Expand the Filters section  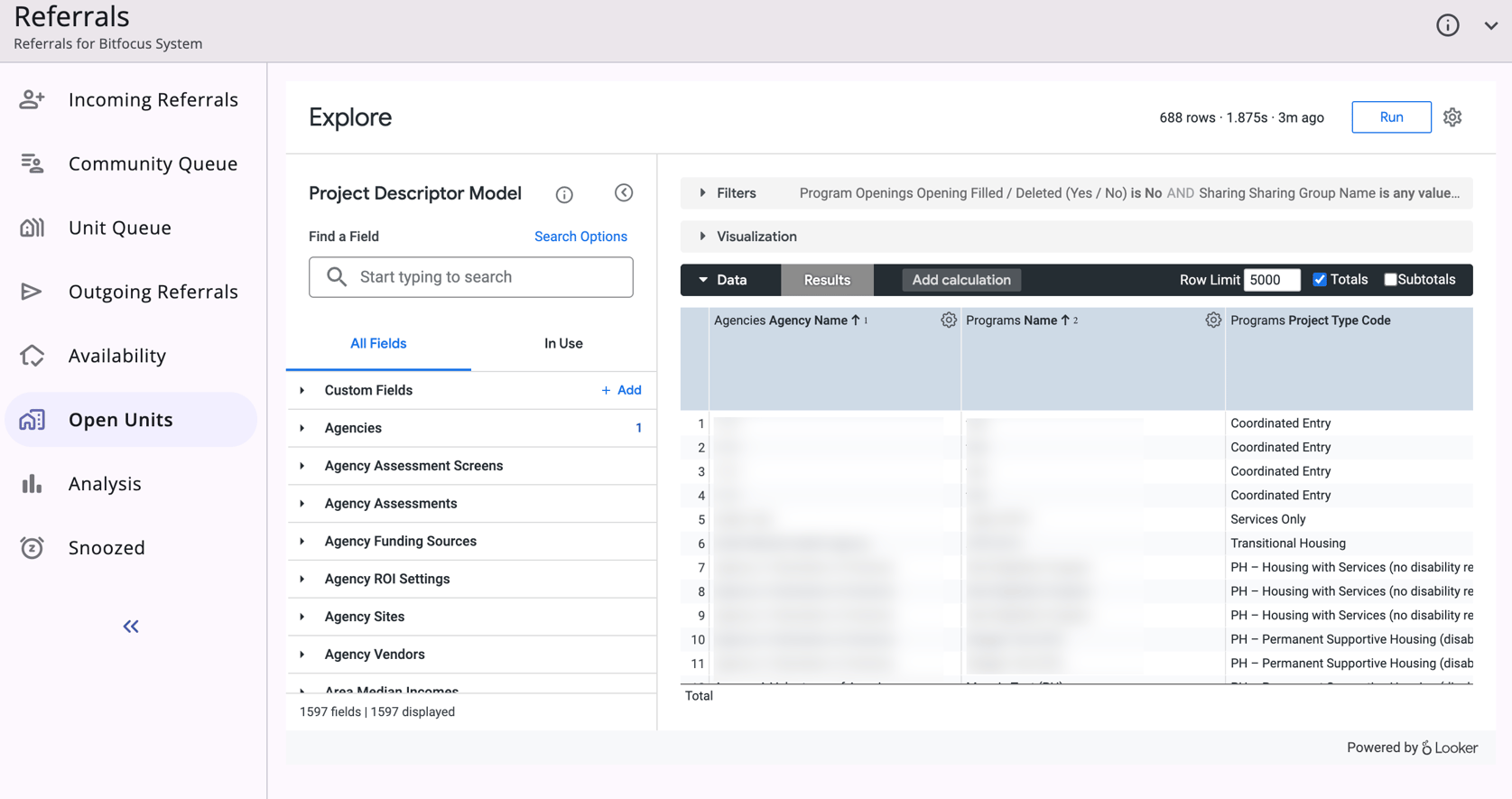(702, 193)
